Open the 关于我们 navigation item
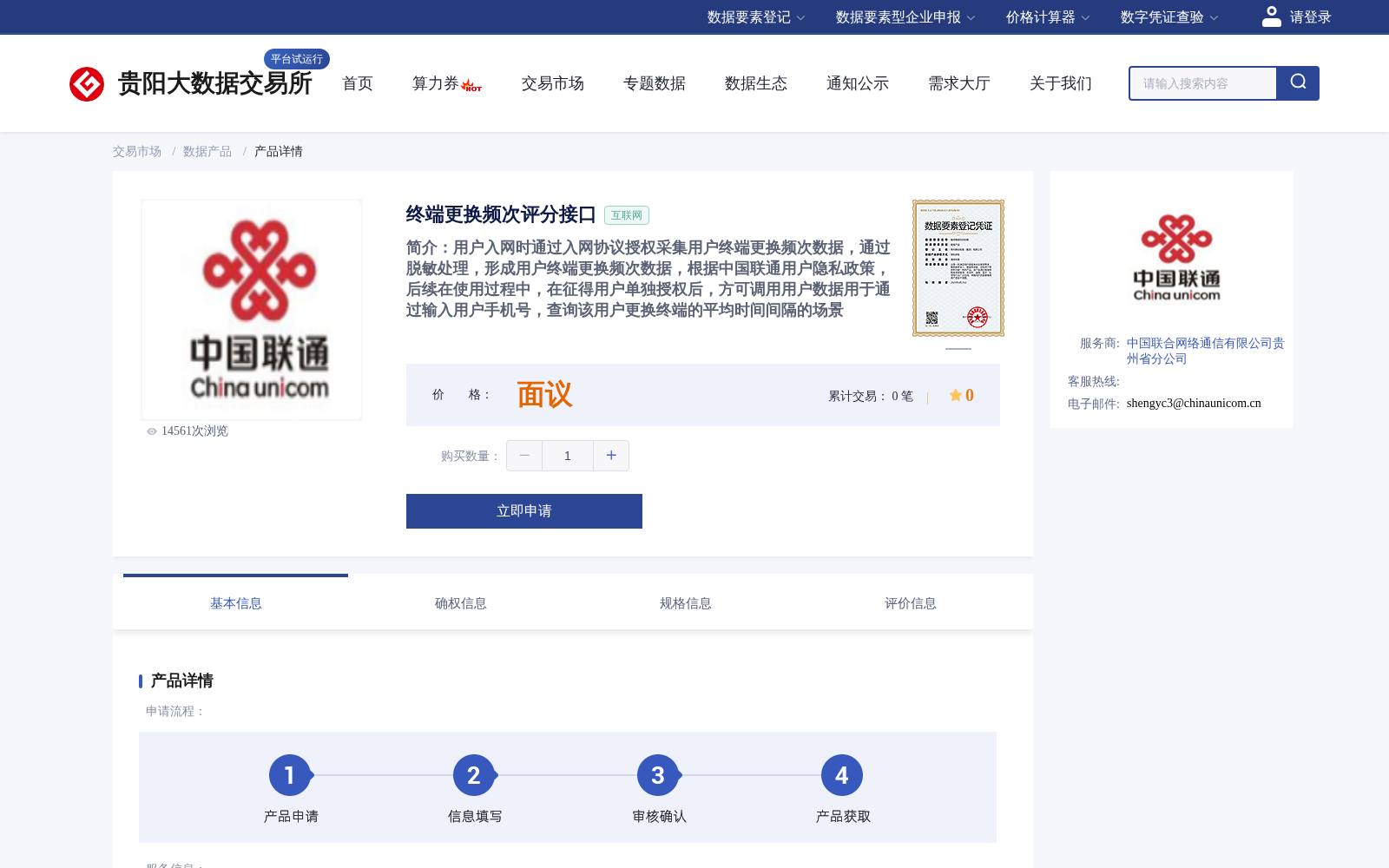Screen dimensions: 1389x868 coord(1061,83)
